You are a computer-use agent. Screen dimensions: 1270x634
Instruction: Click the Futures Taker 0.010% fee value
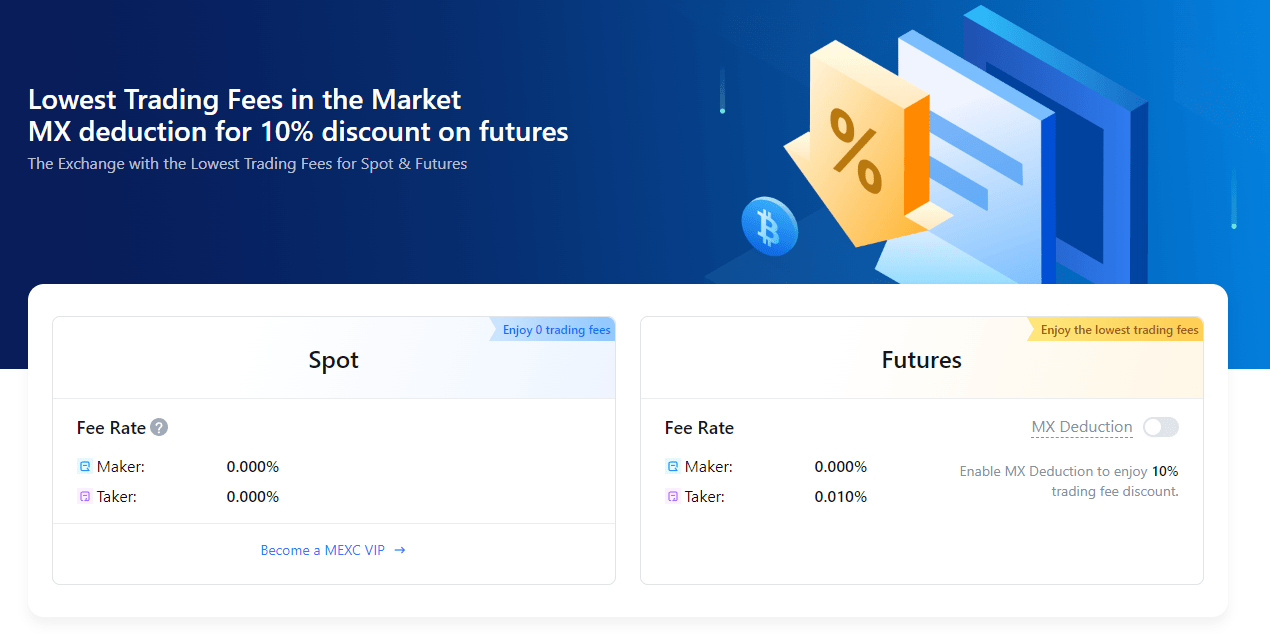[841, 496]
